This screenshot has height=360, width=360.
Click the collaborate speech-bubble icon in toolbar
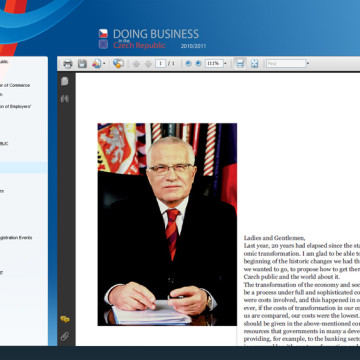click(118, 63)
